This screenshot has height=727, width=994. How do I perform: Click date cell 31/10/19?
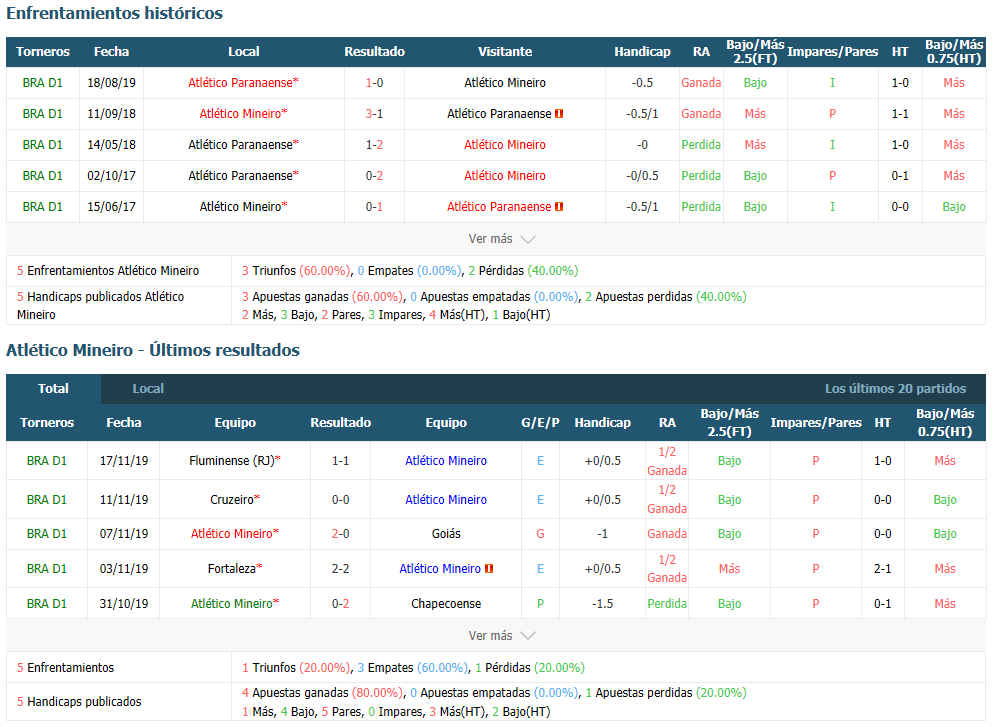pos(124,603)
